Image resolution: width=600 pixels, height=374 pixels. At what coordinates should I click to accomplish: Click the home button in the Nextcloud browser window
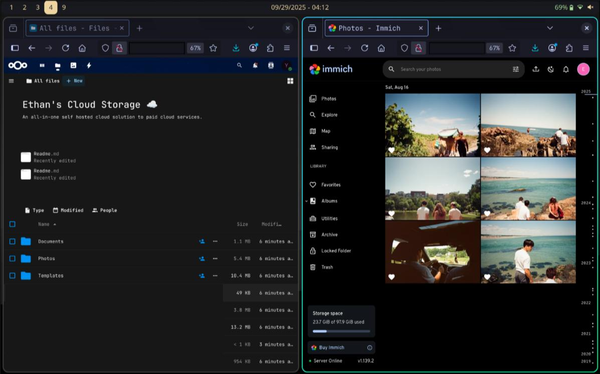pyautogui.click(x=82, y=48)
